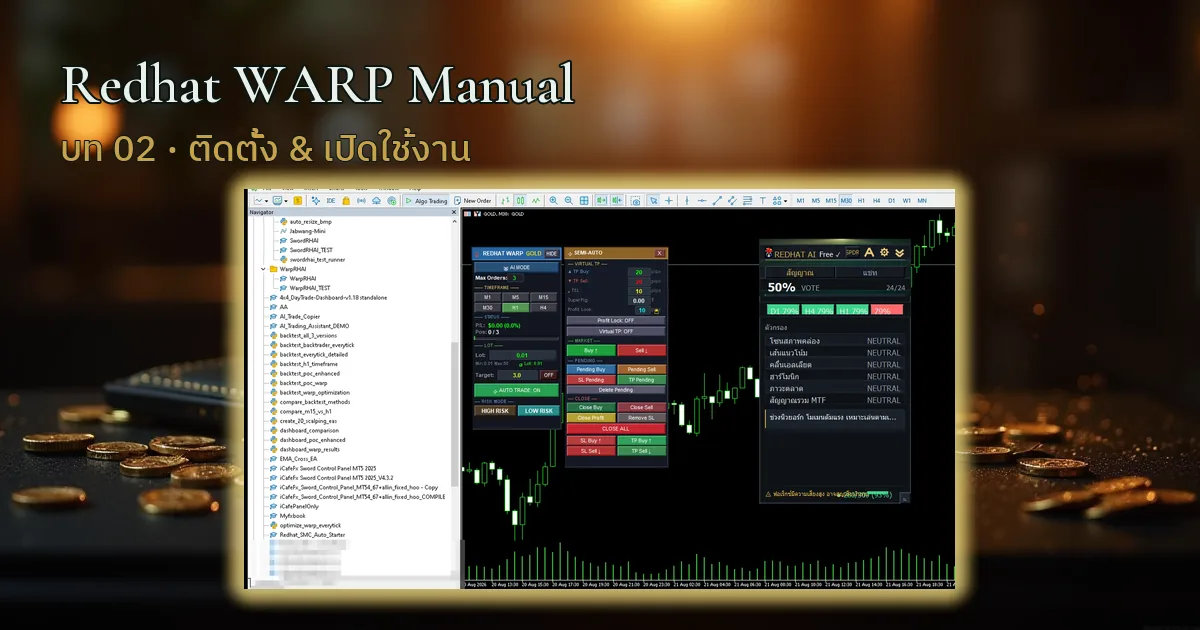Image resolution: width=1200 pixels, height=630 pixels.
Task: Click the red Sell market button
Action: [642, 350]
